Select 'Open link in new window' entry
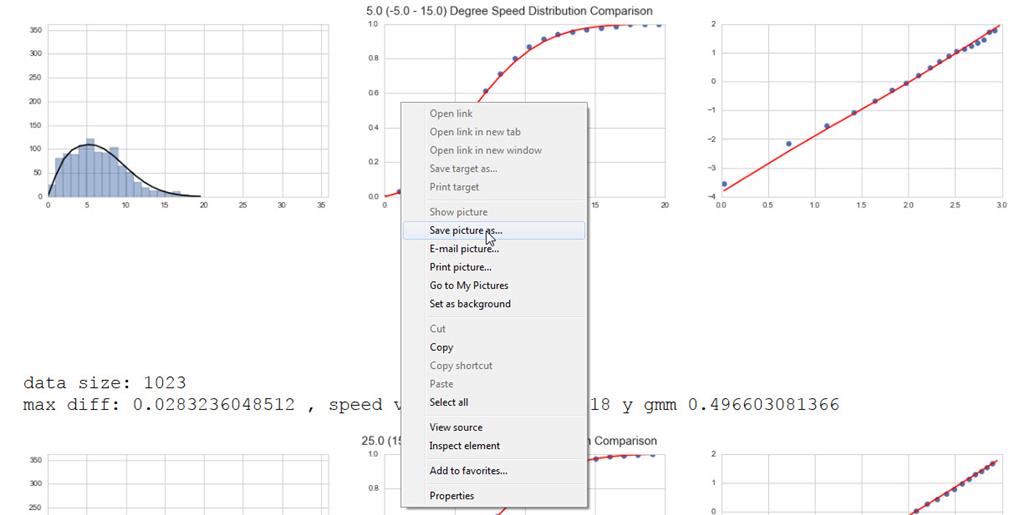The width and height of the screenshot is (1024, 515). point(494,150)
